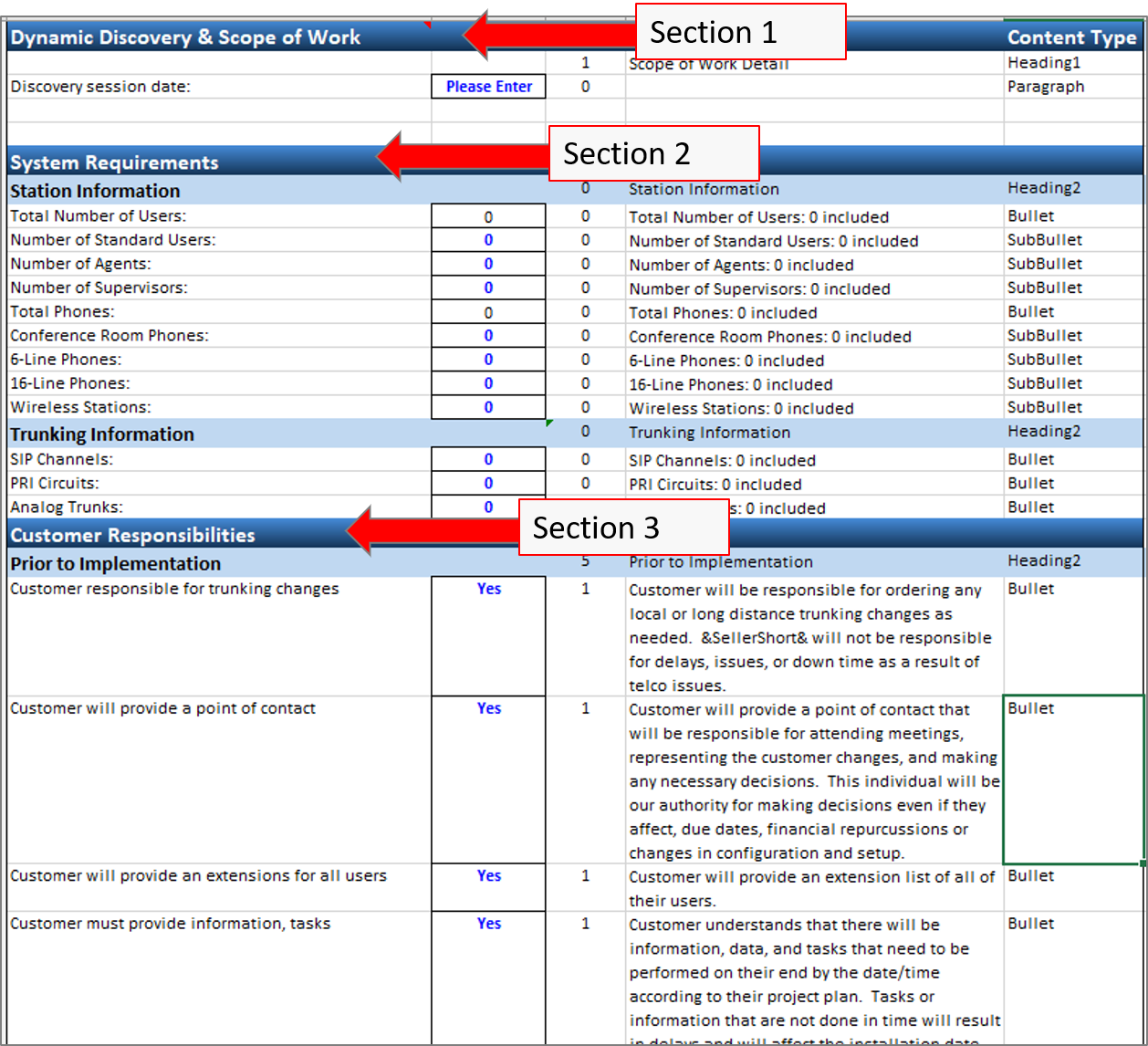Select the SIP Channels value cell
Screen dimensions: 1148x1046
[x=488, y=459]
